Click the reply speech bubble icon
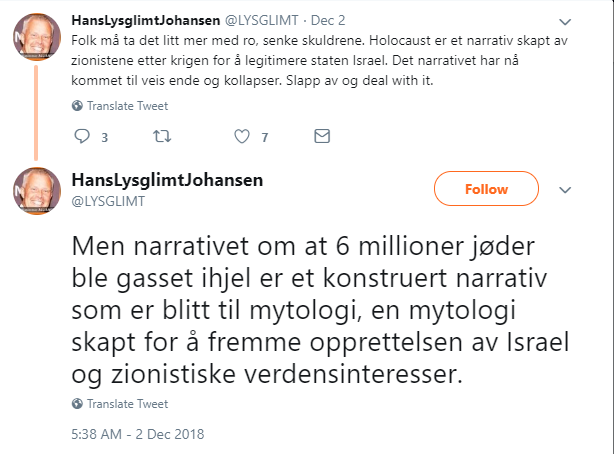 pyautogui.click(x=83, y=136)
